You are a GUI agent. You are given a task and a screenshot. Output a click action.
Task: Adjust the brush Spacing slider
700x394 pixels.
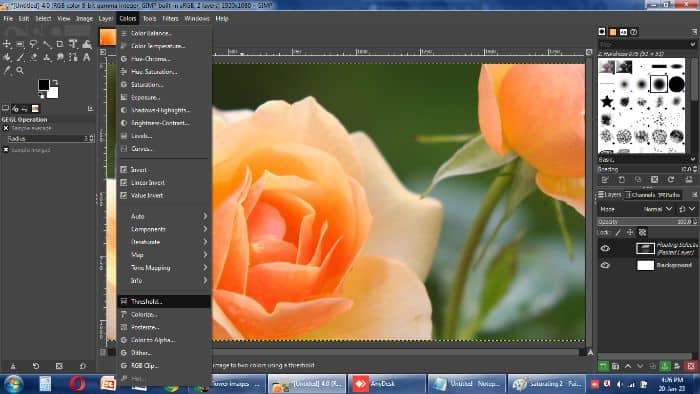[647, 169]
